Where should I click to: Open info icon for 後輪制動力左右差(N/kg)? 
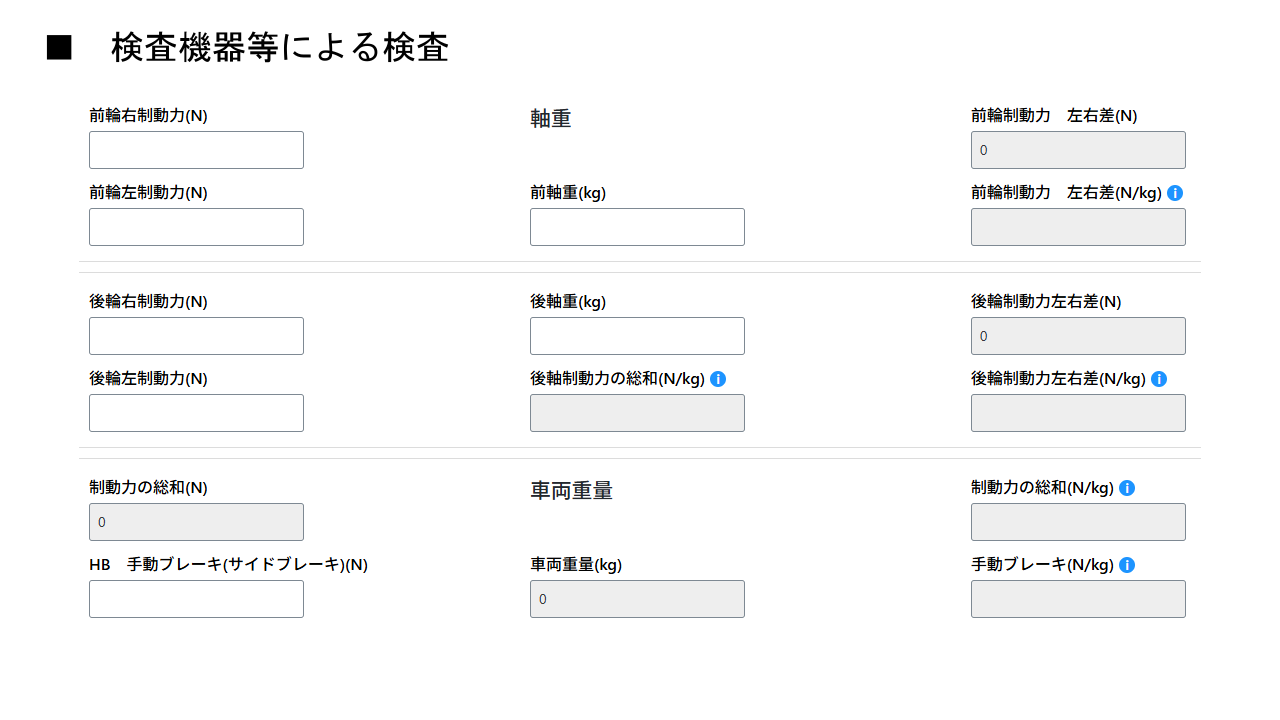coord(1159,379)
